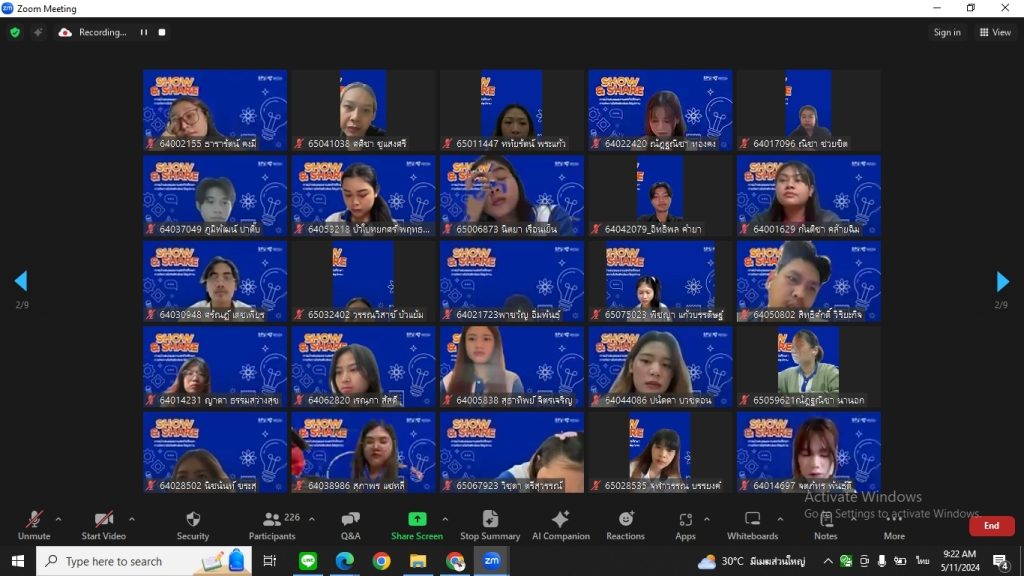Image resolution: width=1024 pixels, height=576 pixels.
Task: Open the Notes tool
Action: pos(825,526)
